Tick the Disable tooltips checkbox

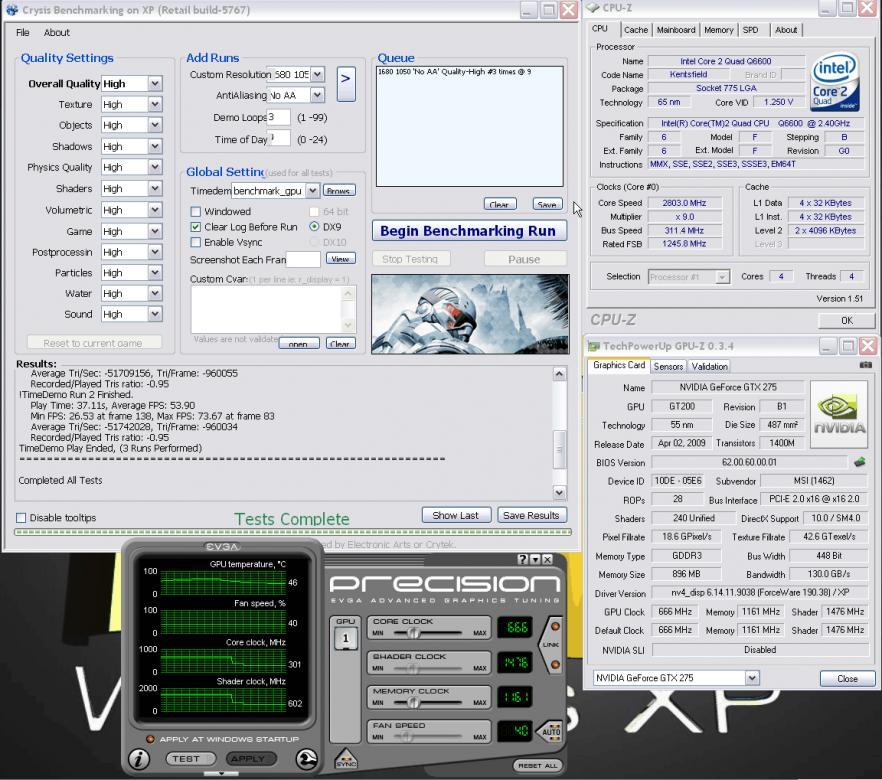click(21, 517)
